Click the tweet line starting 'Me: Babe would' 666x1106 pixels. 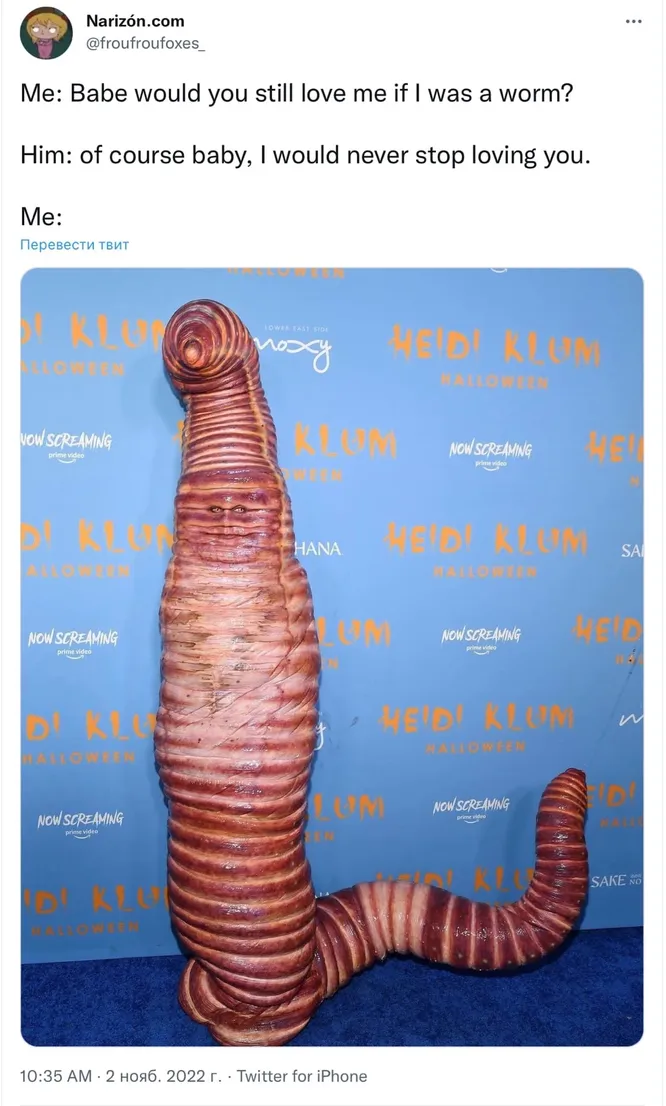click(x=296, y=92)
